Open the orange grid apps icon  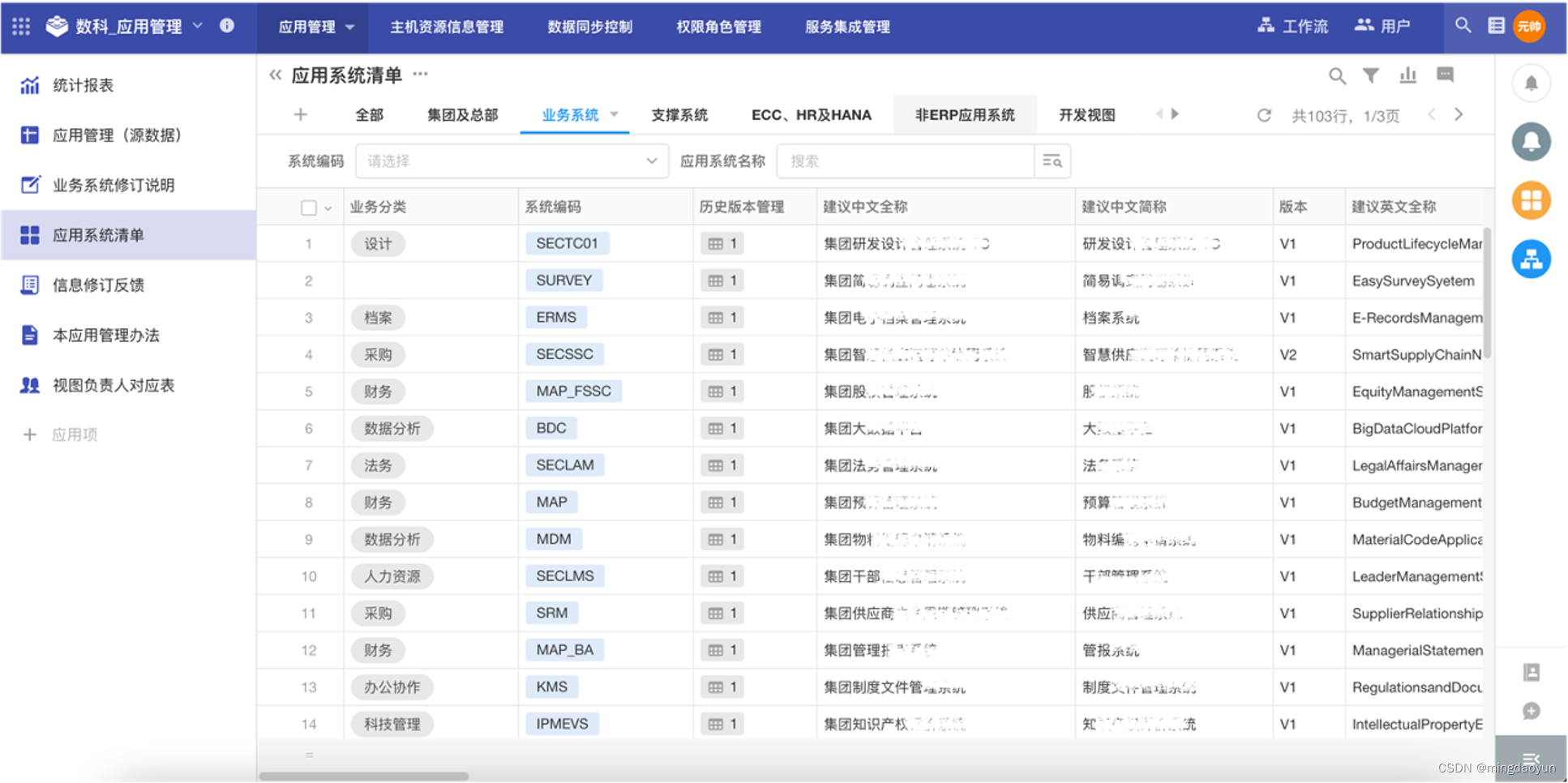pyautogui.click(x=1531, y=200)
